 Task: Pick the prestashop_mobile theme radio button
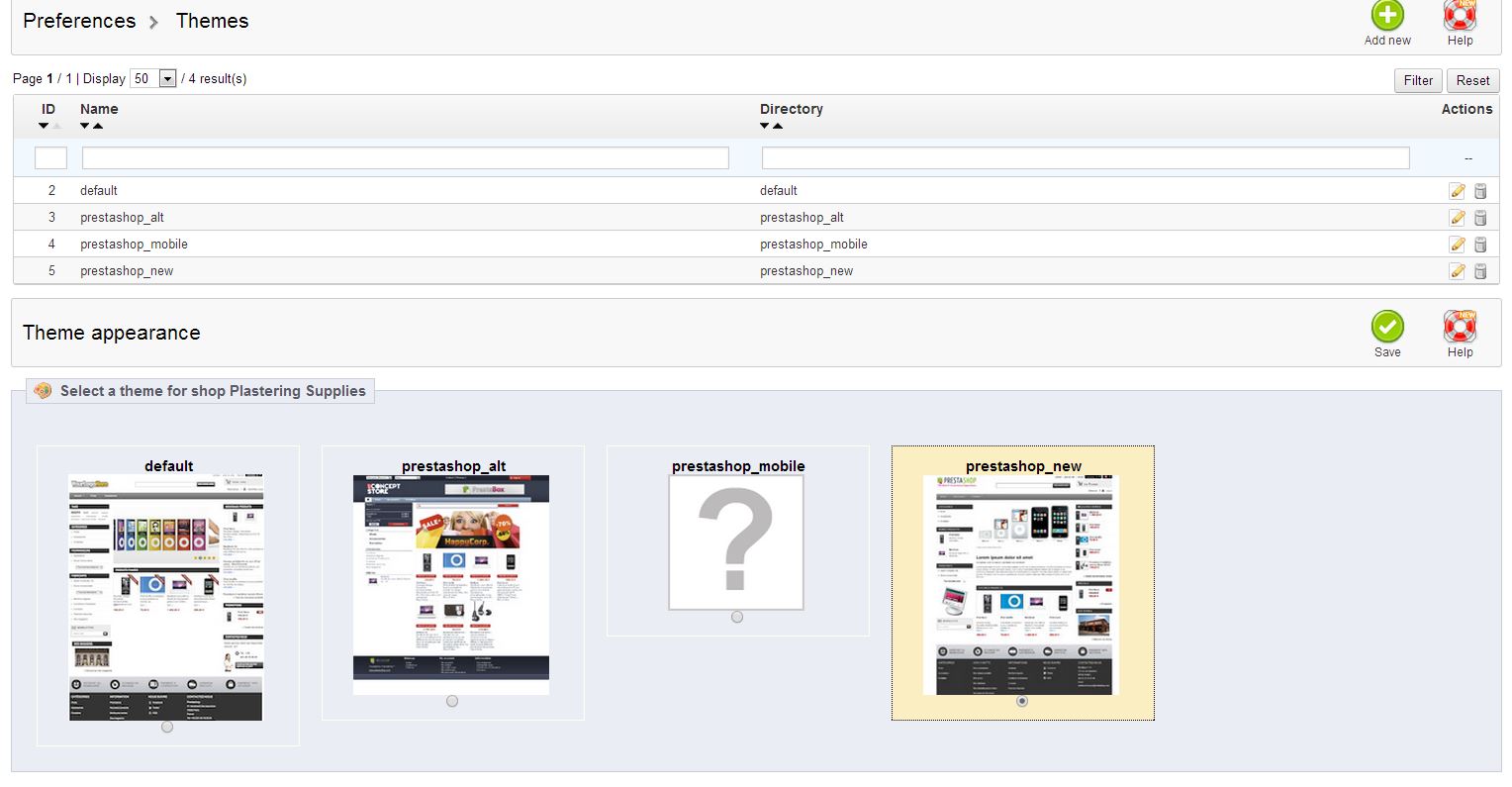click(x=737, y=617)
